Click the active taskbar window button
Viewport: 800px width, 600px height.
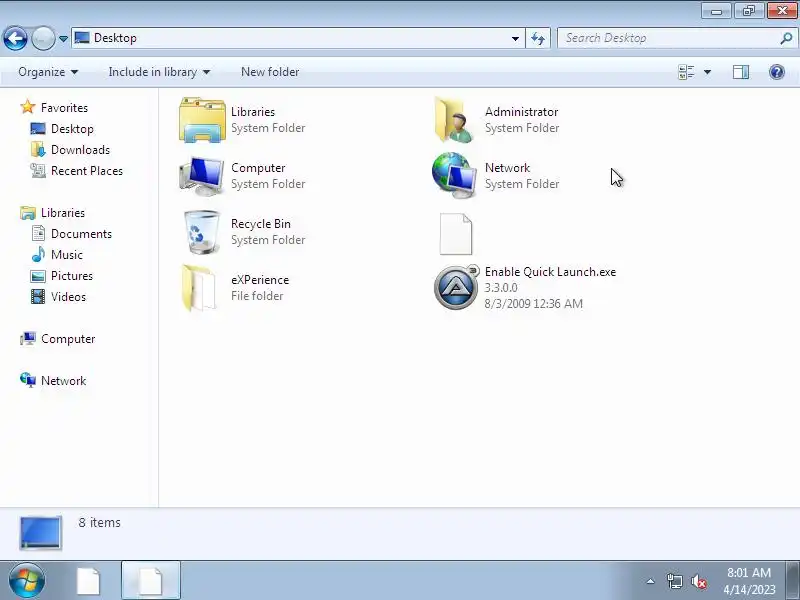coord(151,581)
